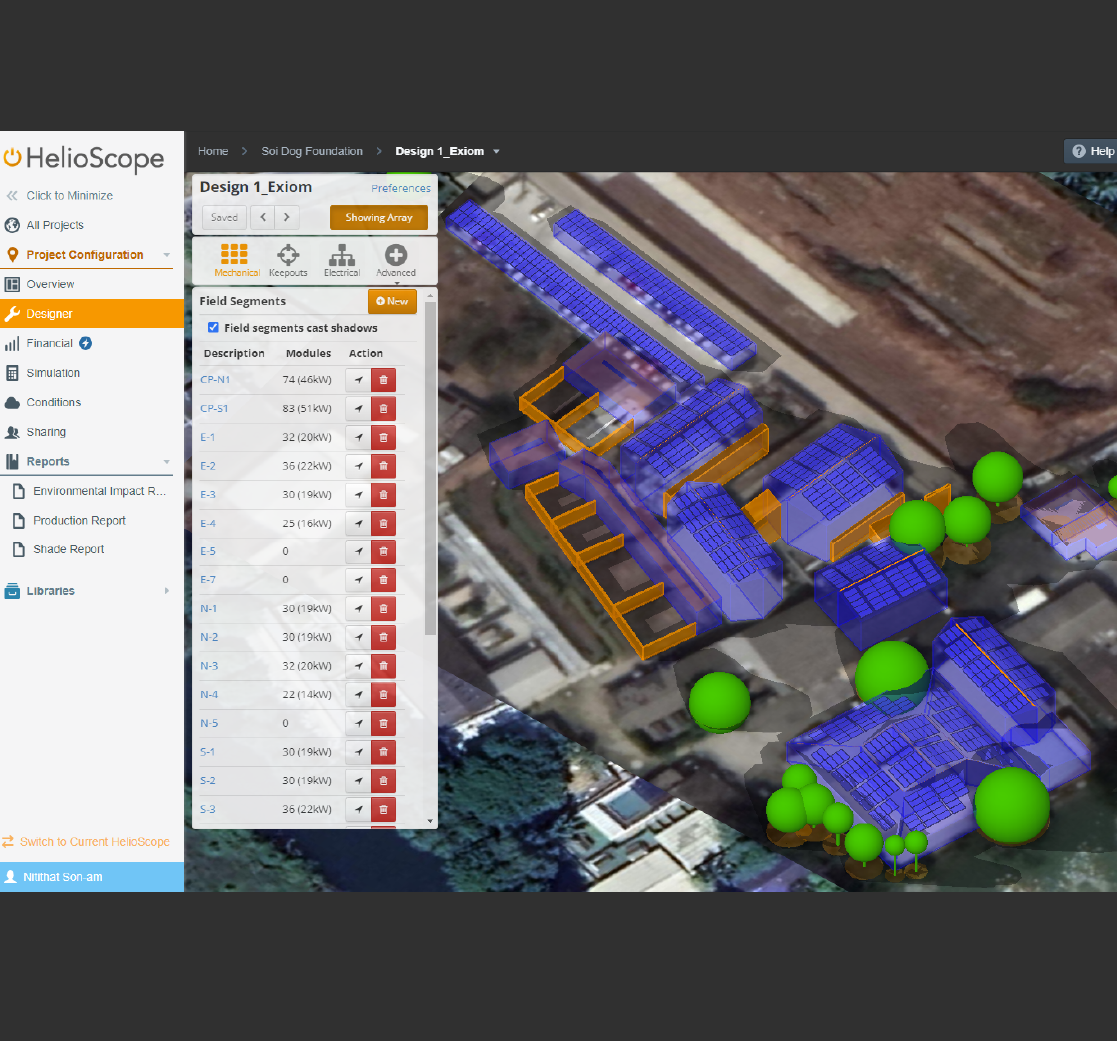The width and height of the screenshot is (1117, 1041).
Task: Collapse the Reports section
Action: (166, 462)
